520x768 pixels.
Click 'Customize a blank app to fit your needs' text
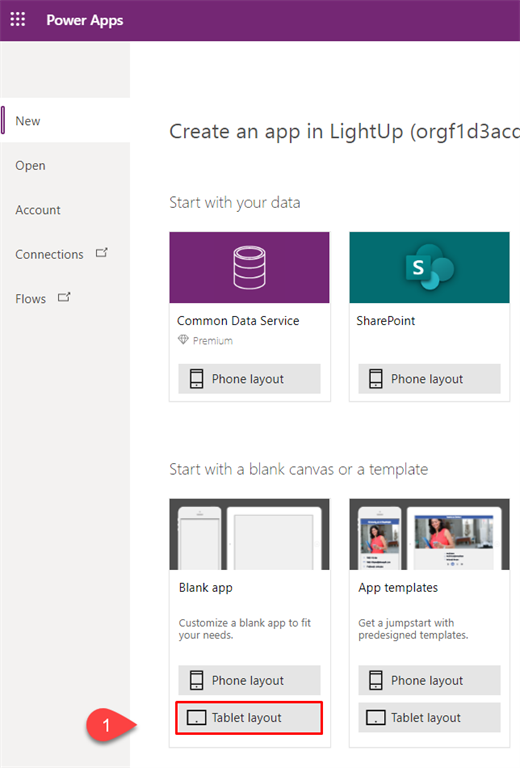tap(245, 629)
